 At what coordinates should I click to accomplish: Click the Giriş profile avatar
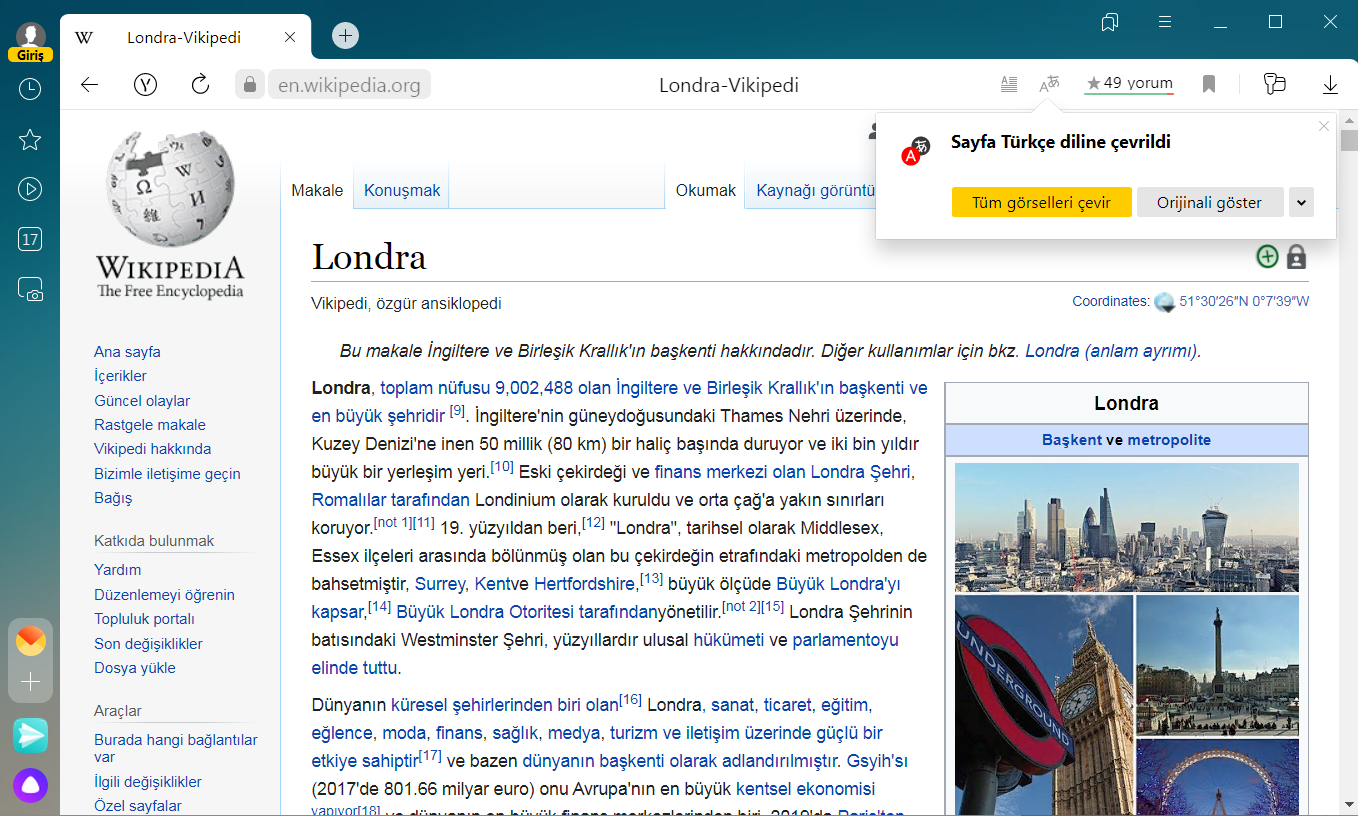point(30,41)
